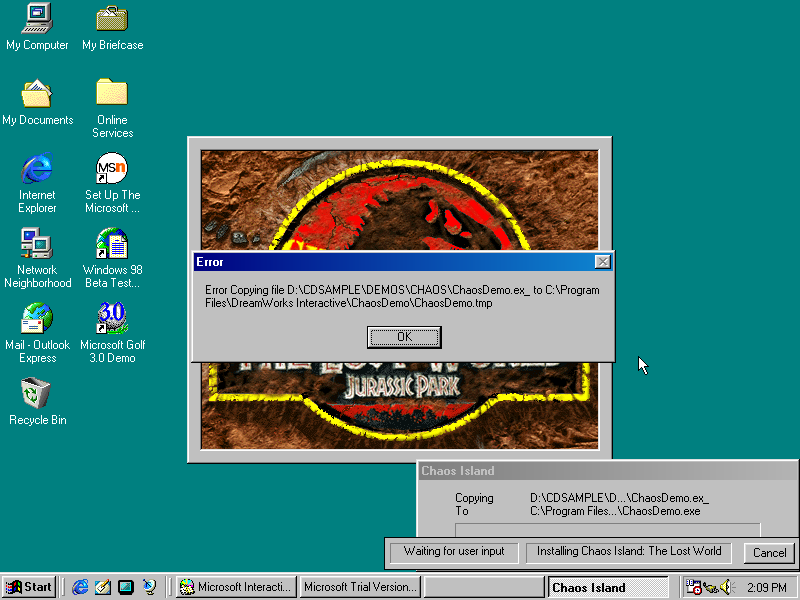This screenshot has height=600, width=800.
Task: Select Internet Explorer desktop icon
Action: click(37, 183)
